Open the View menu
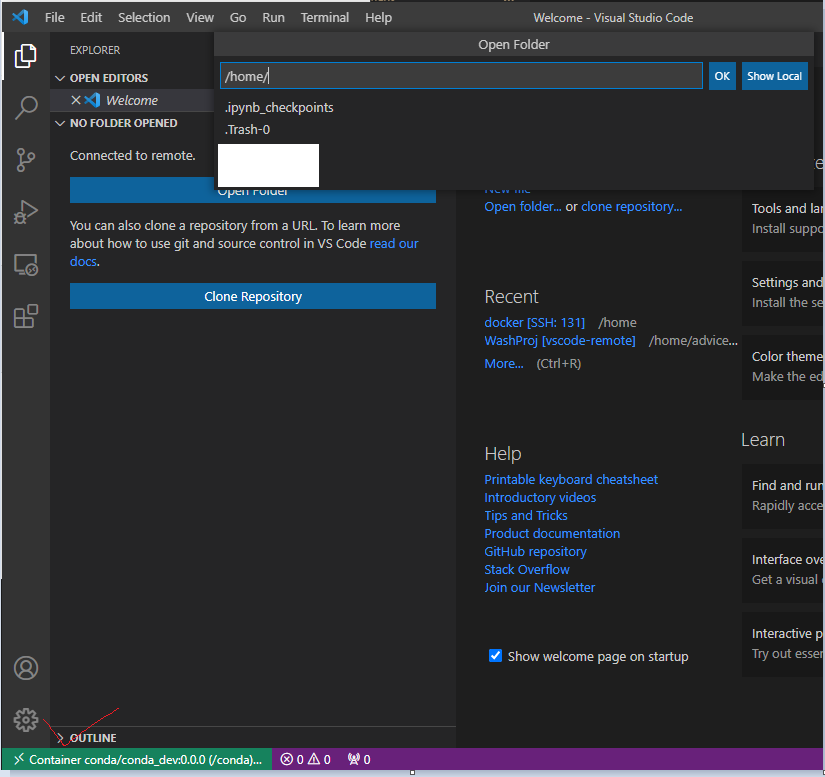The width and height of the screenshot is (825, 777). click(x=200, y=17)
